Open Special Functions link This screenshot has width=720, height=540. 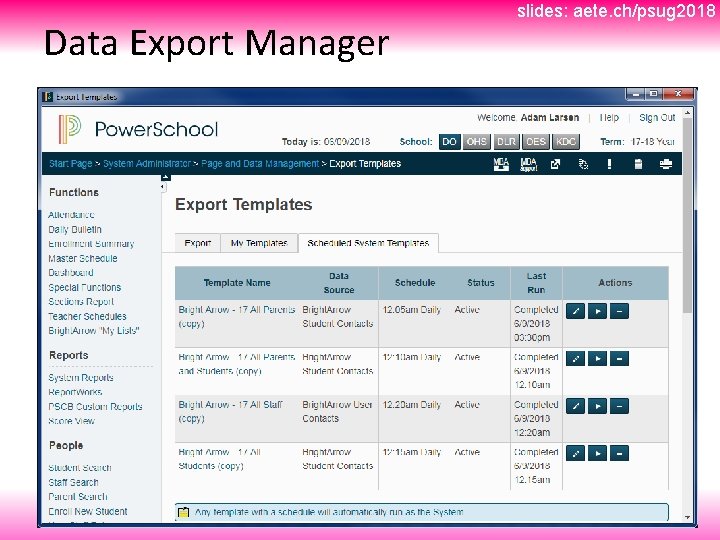tap(84, 287)
